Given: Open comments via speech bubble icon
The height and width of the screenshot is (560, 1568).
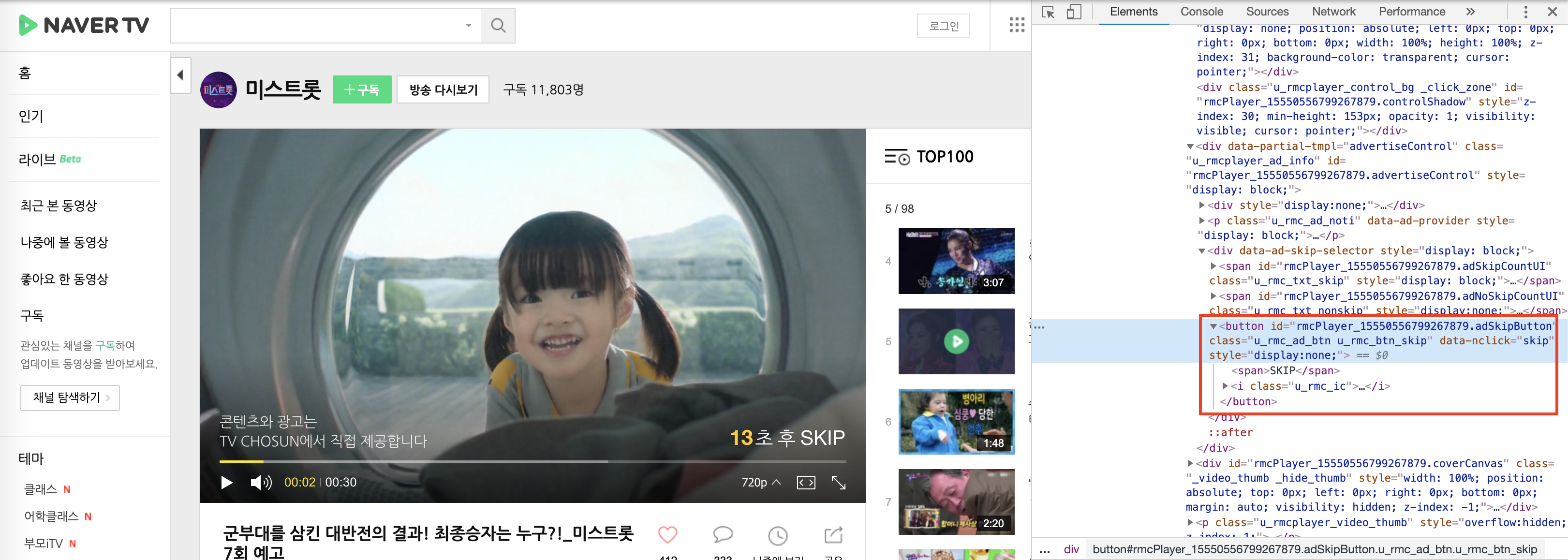Looking at the screenshot, I should 722,534.
